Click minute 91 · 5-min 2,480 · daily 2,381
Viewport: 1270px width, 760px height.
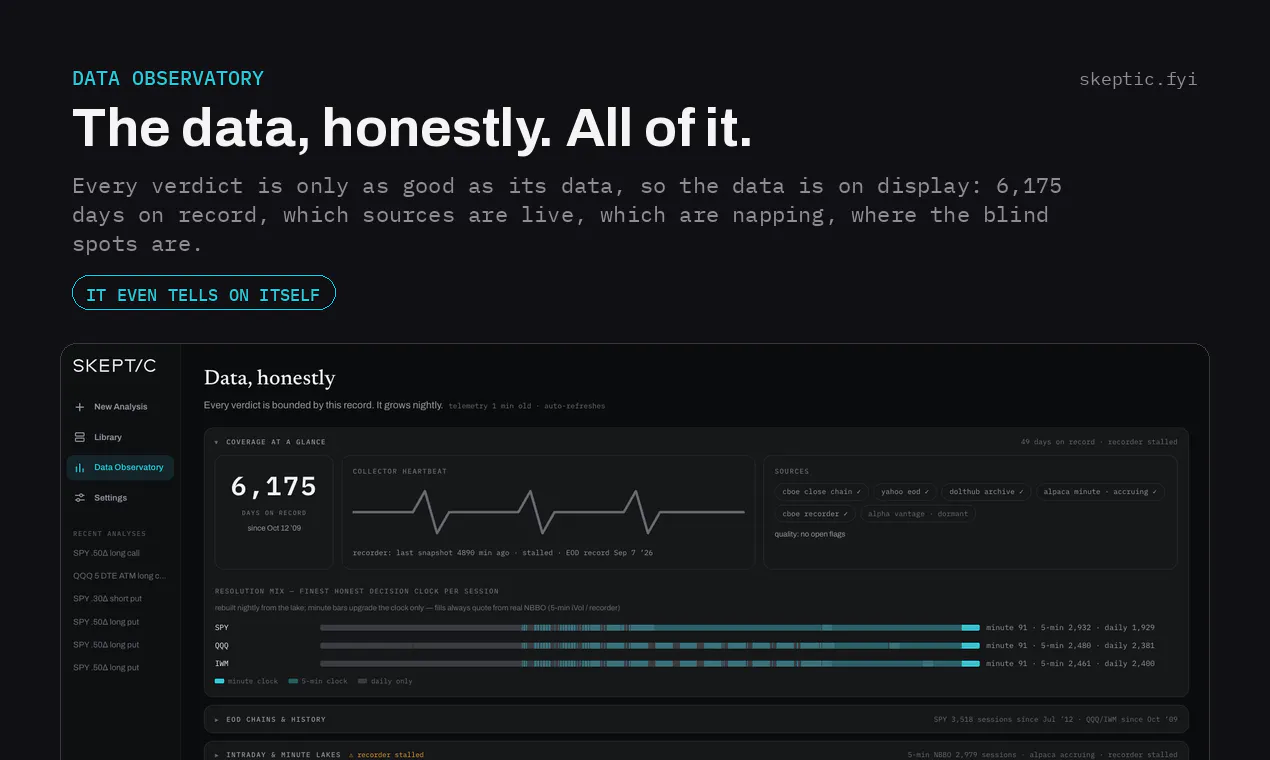(1070, 646)
